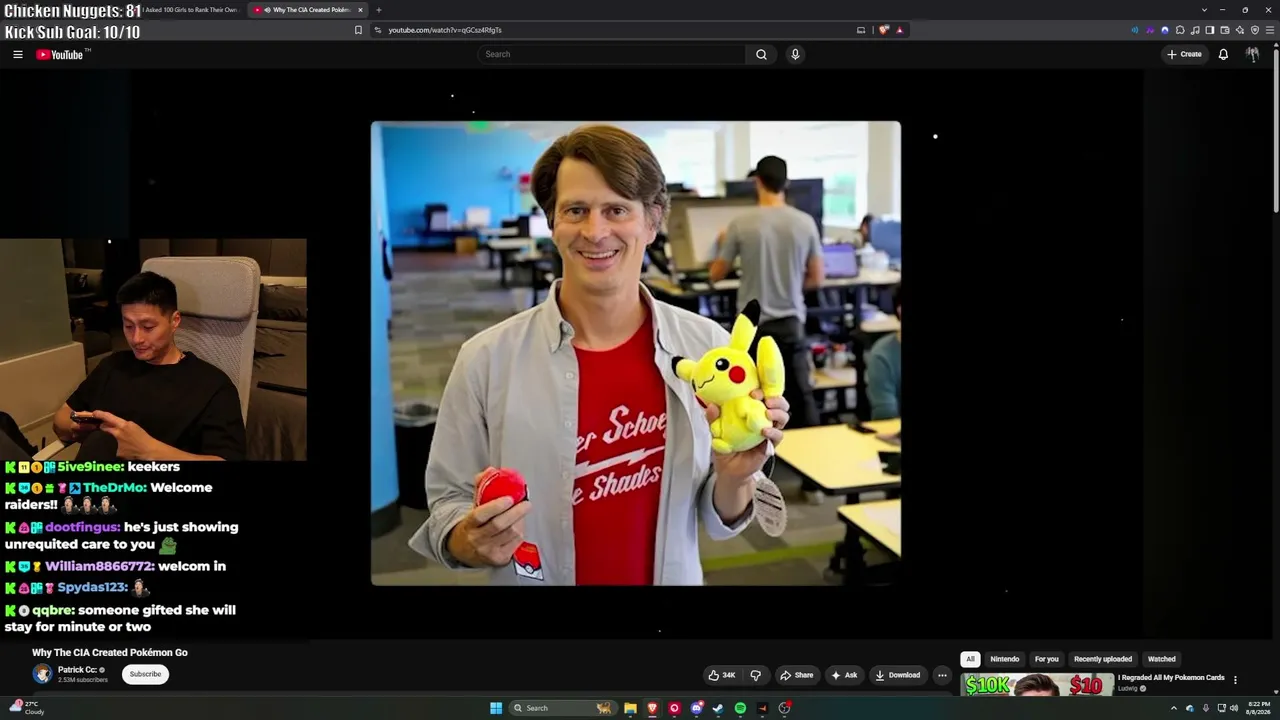This screenshot has width=1280, height=720.
Task: Filter recommendations by Nintendo chip
Action: (1005, 659)
